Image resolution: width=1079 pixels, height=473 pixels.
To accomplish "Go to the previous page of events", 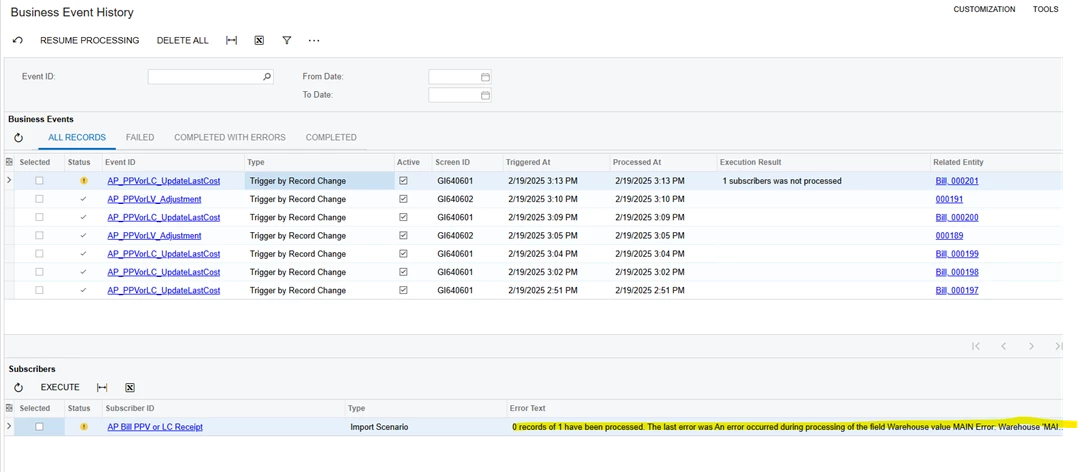I will point(1003,346).
